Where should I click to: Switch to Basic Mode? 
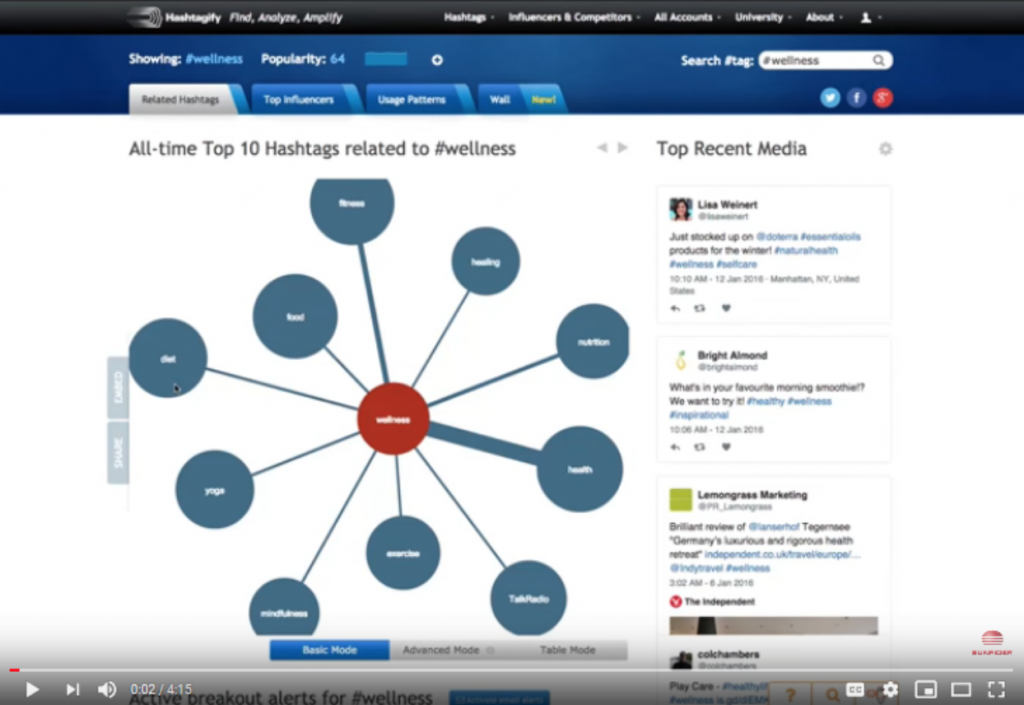pyautogui.click(x=330, y=650)
